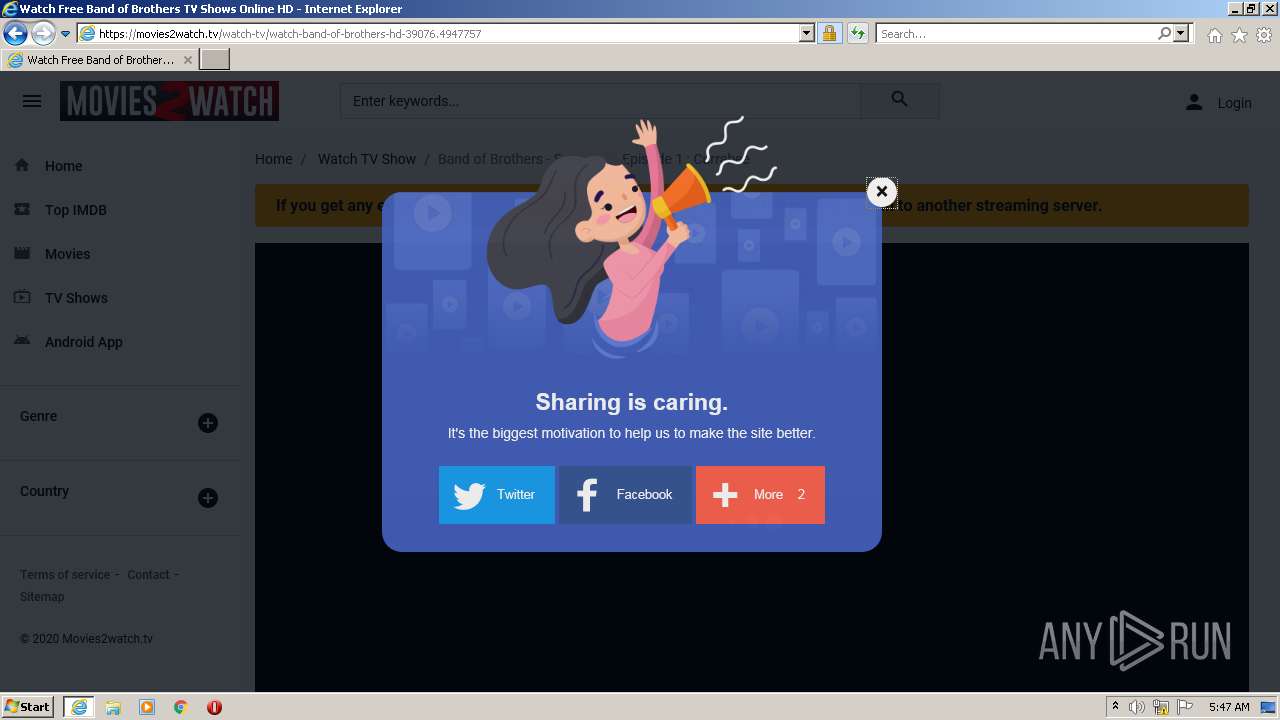Open the Login link
The height and width of the screenshot is (720, 1280).
[x=1234, y=102]
